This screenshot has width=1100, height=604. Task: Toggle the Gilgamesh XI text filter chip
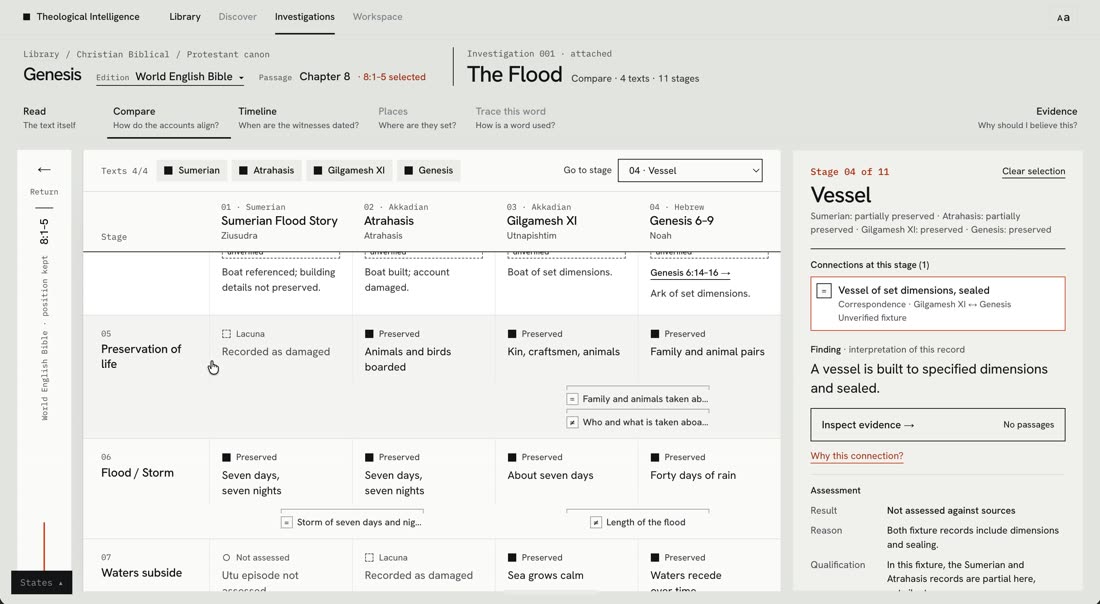click(x=349, y=170)
